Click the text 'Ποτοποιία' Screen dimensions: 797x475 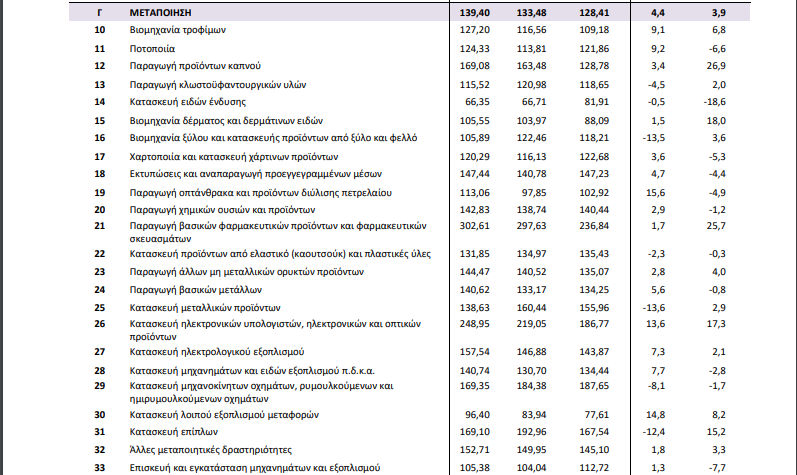152,49
